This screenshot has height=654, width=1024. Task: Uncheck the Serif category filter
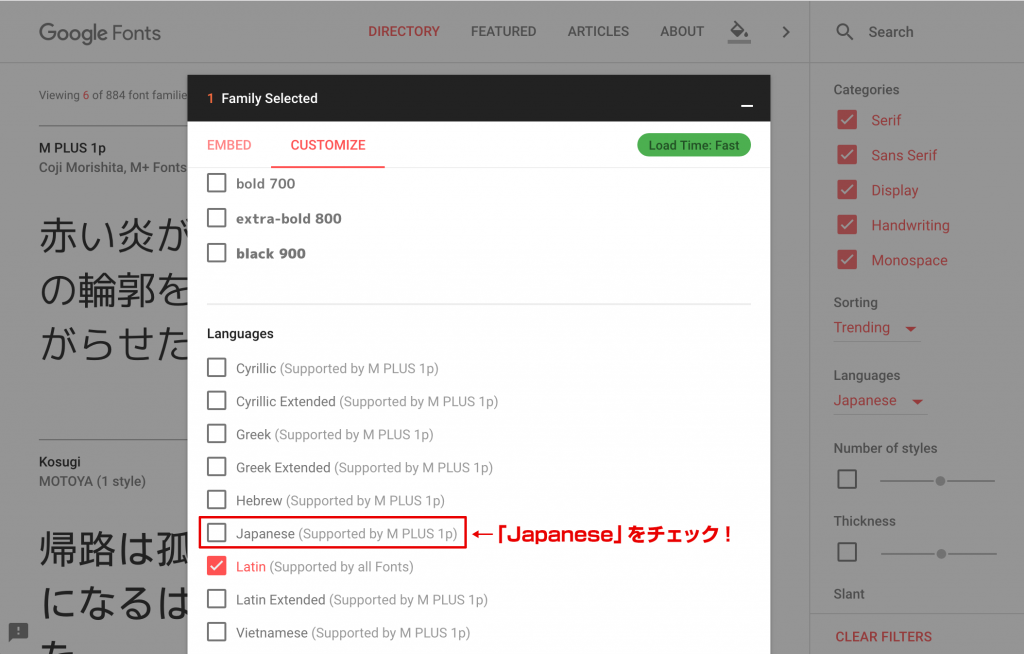pyautogui.click(x=847, y=120)
